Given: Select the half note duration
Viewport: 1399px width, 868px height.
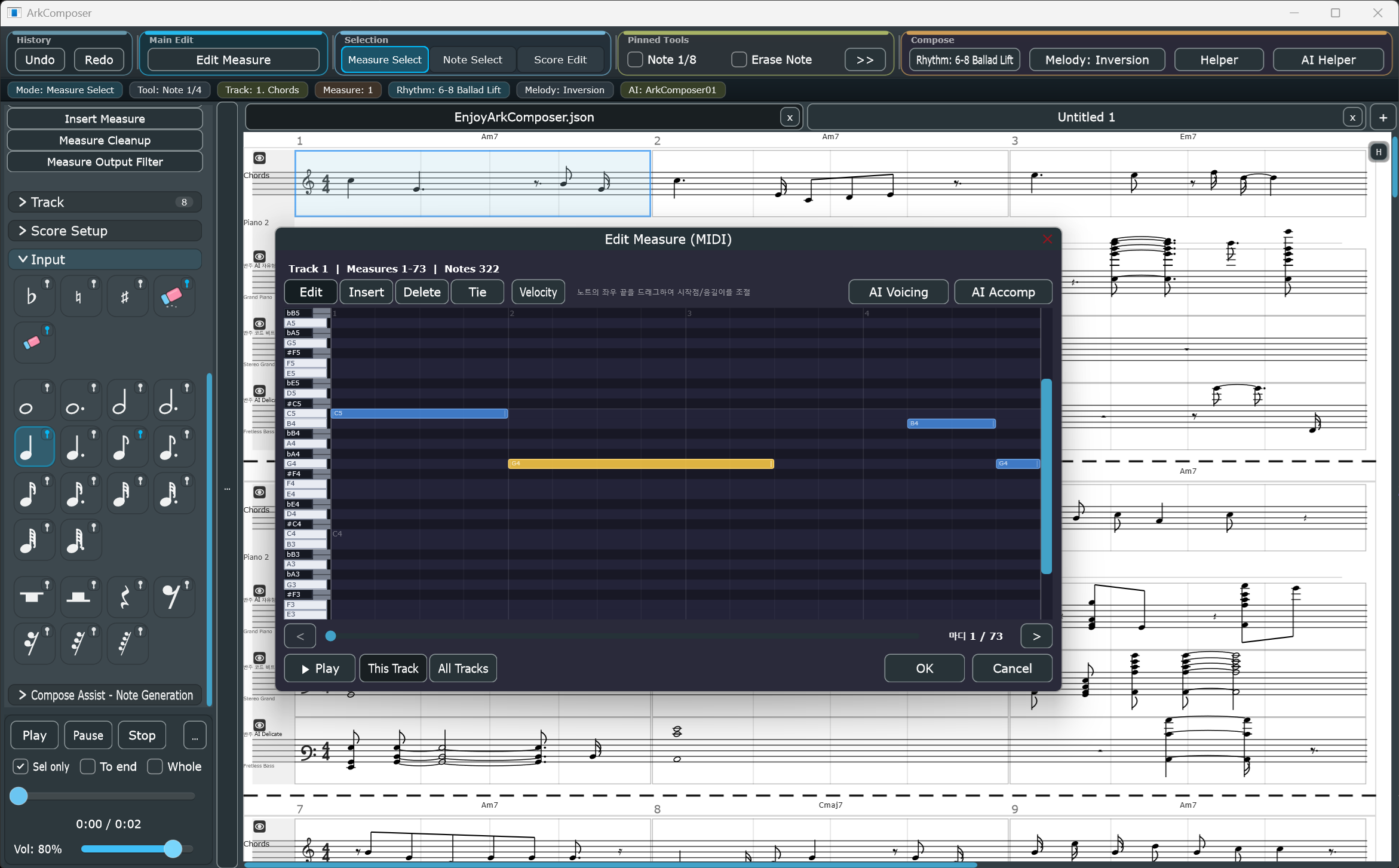Looking at the screenshot, I should point(127,400).
